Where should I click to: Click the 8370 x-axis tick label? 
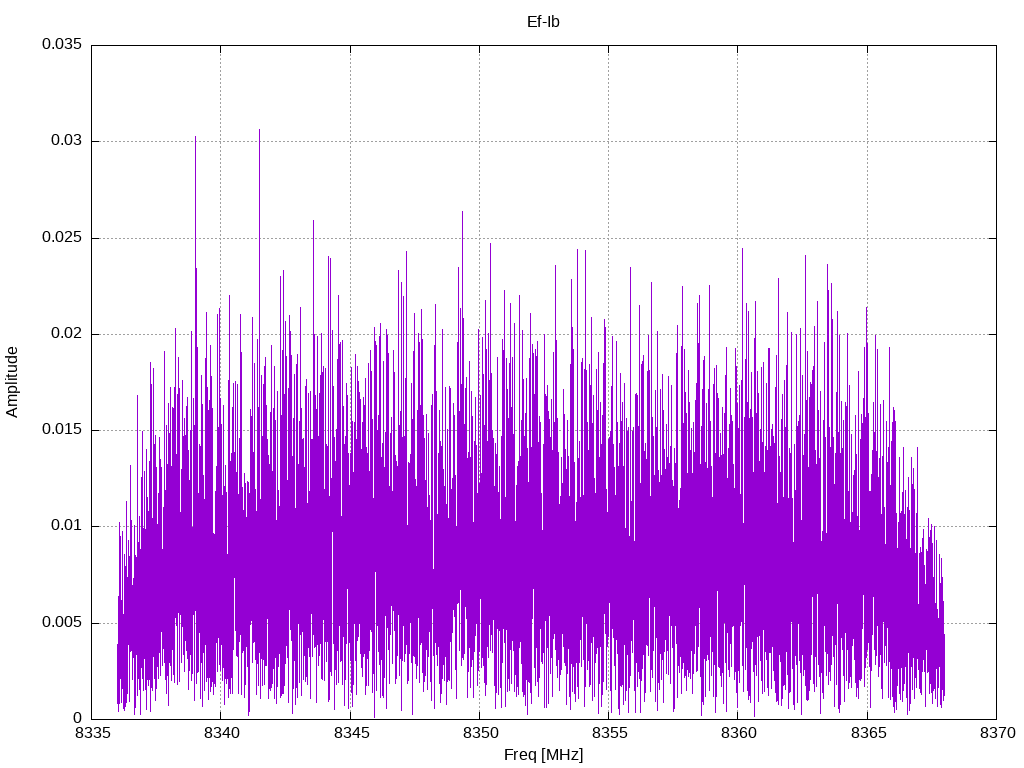[x=997, y=733]
